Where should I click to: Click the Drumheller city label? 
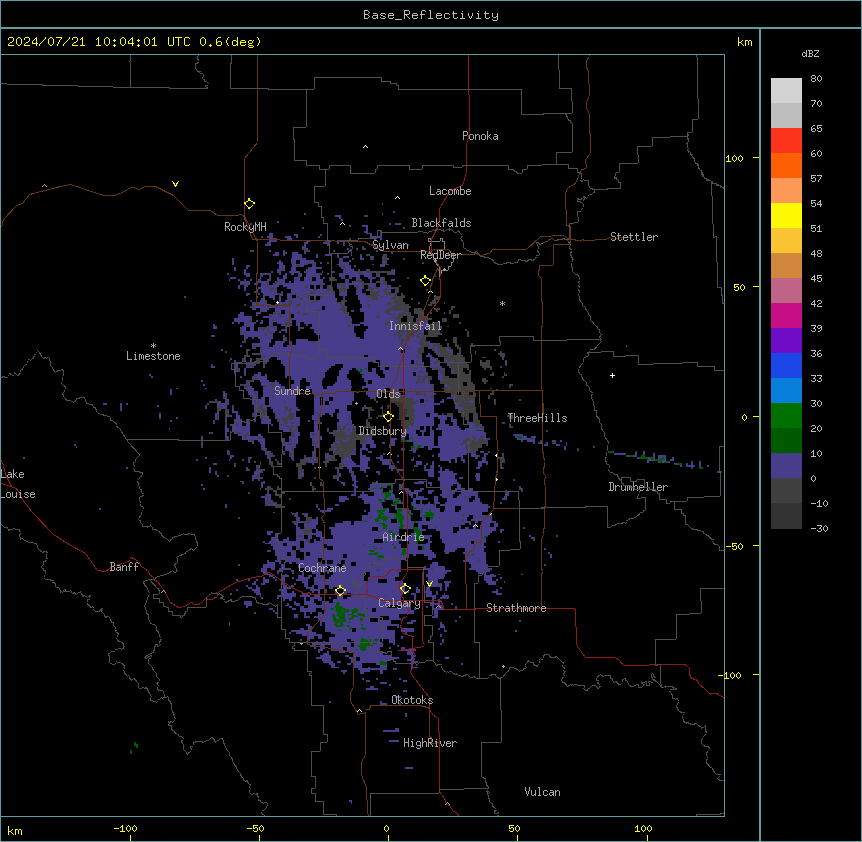[638, 487]
